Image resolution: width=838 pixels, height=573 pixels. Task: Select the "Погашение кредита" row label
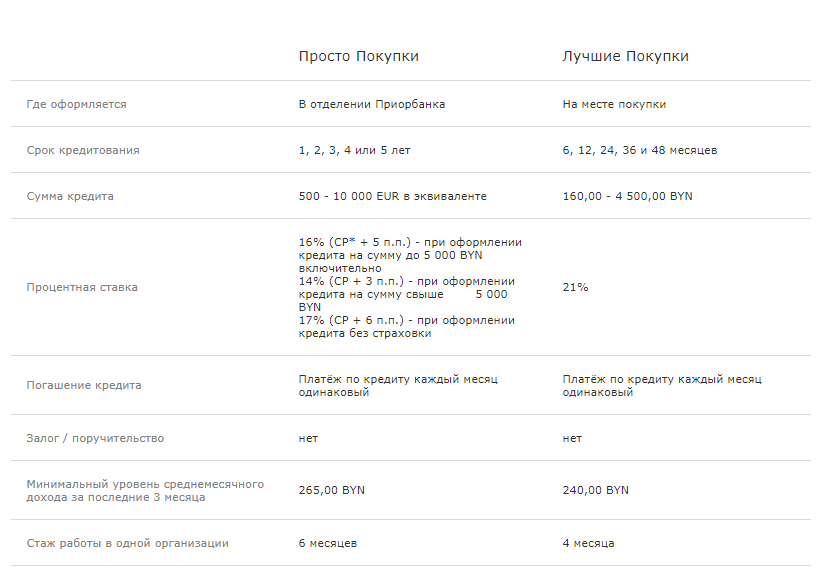point(84,385)
